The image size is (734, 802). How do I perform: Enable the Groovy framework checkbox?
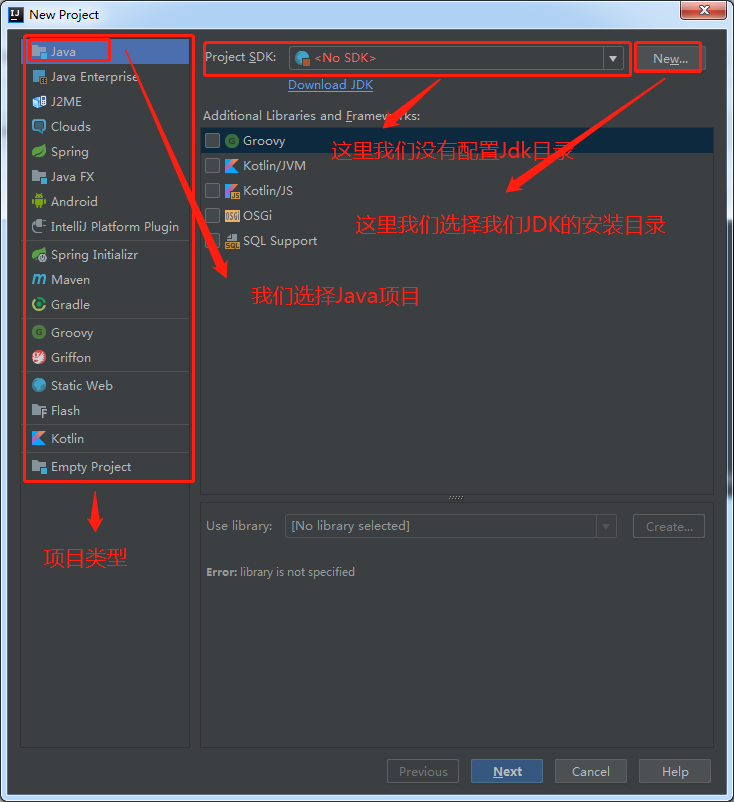(x=212, y=141)
